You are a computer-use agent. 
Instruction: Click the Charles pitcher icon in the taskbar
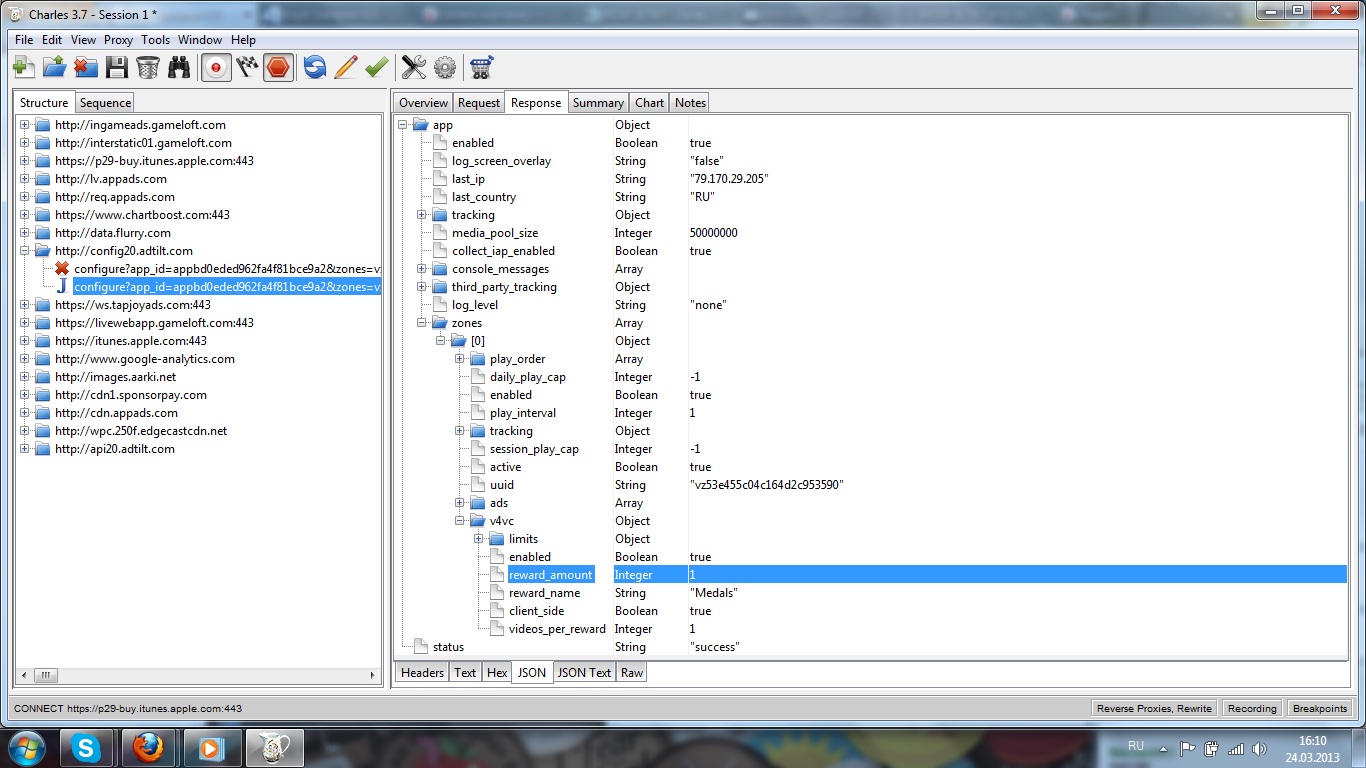click(x=273, y=748)
